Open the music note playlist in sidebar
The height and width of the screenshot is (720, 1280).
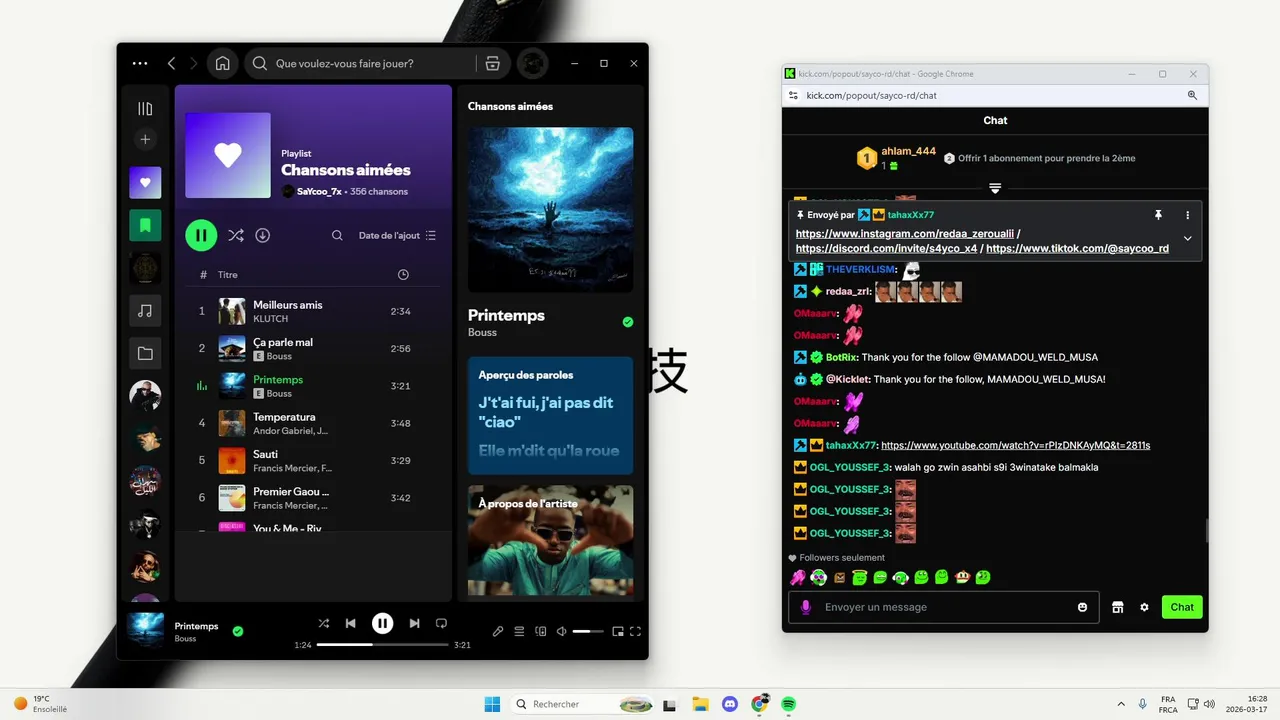[x=145, y=311]
